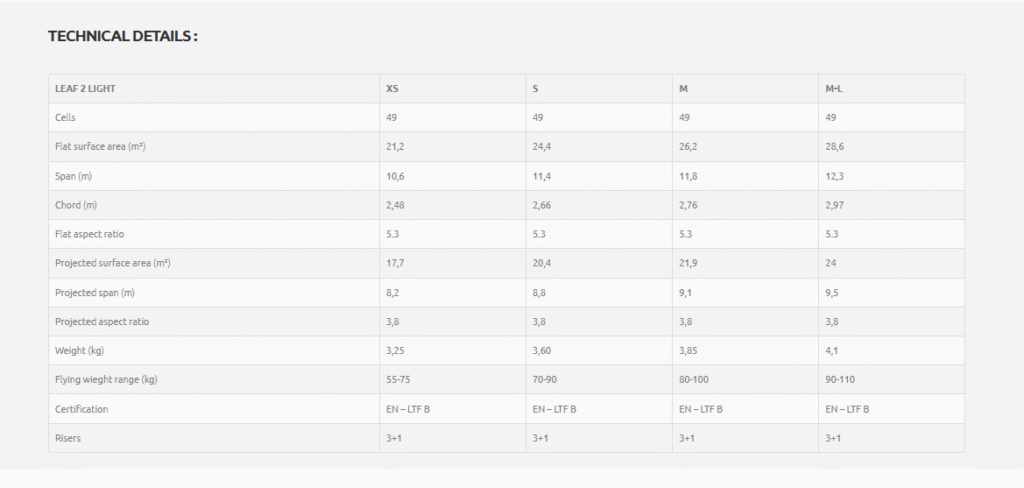Viewport: 1024px width, 488px height.
Task: Select the Risers row label
Action: pos(67,438)
